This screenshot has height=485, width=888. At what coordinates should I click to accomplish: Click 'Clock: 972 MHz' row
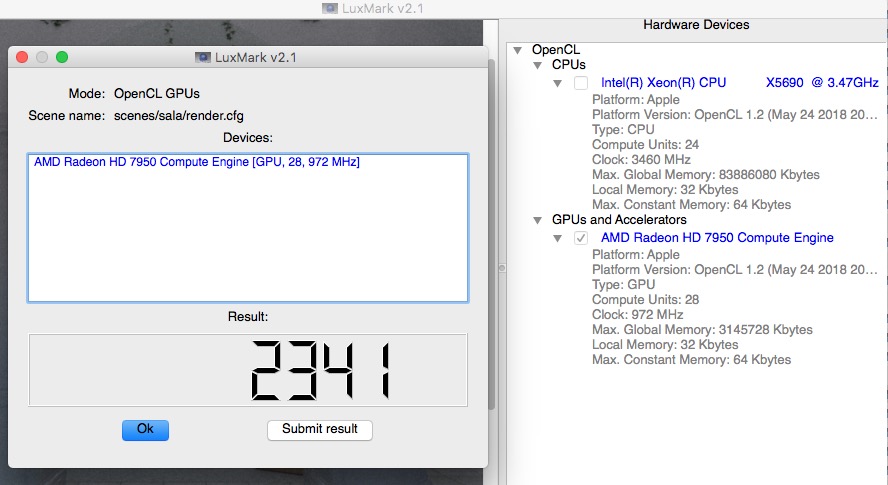[x=637, y=314]
